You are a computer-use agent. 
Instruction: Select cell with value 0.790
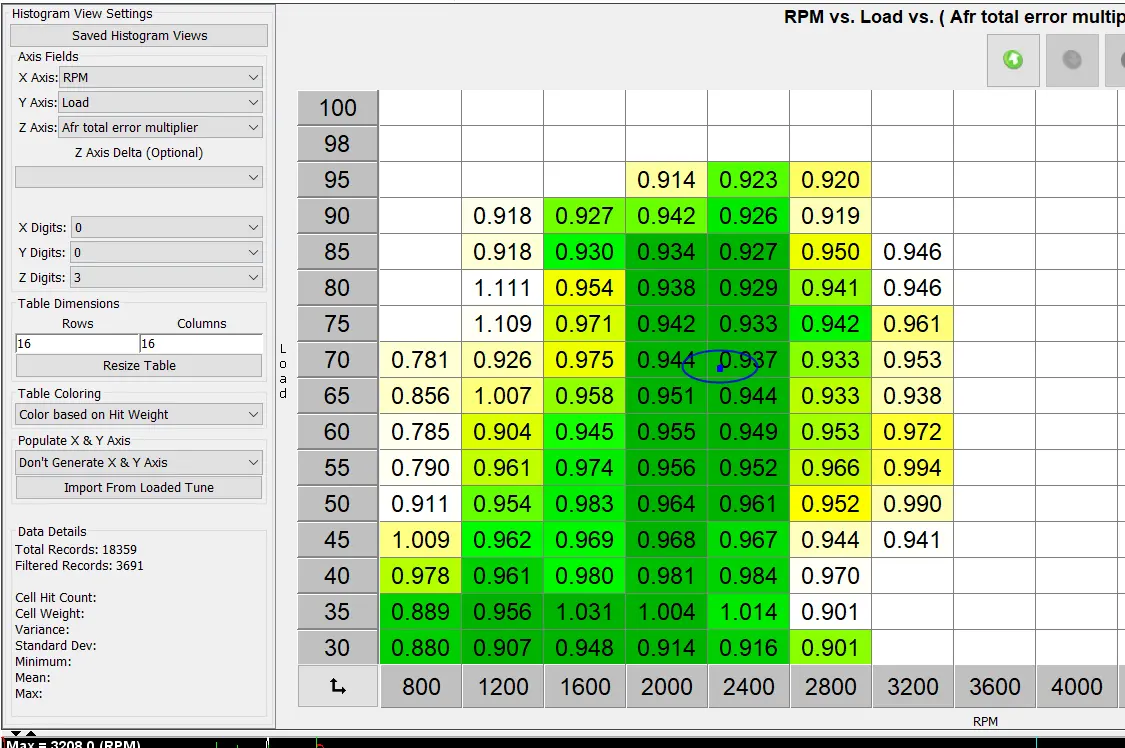tap(420, 468)
